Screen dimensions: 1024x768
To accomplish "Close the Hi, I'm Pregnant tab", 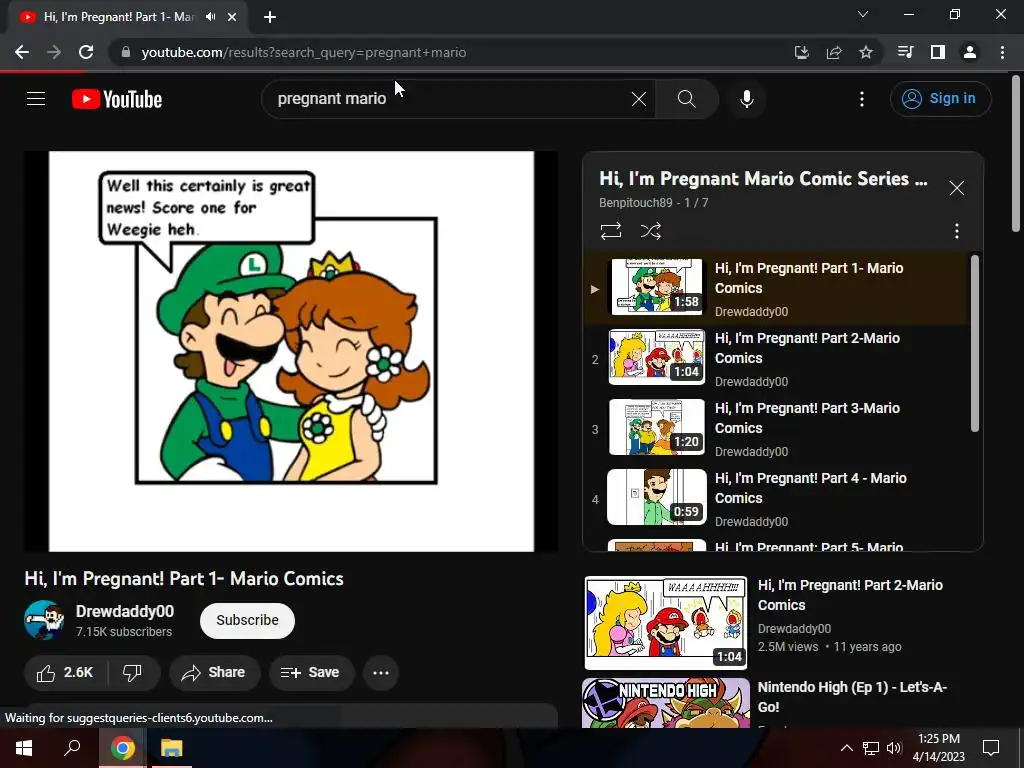I will (232, 17).
